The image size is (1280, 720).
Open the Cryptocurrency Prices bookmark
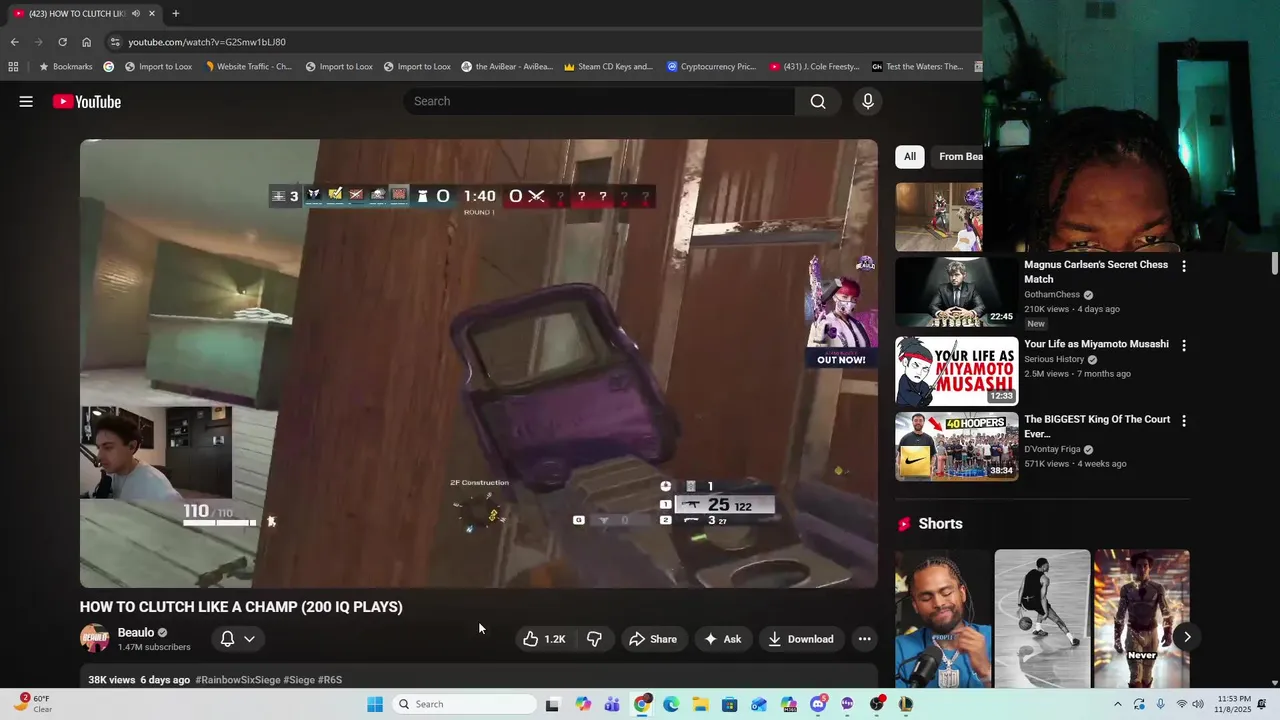[712, 67]
